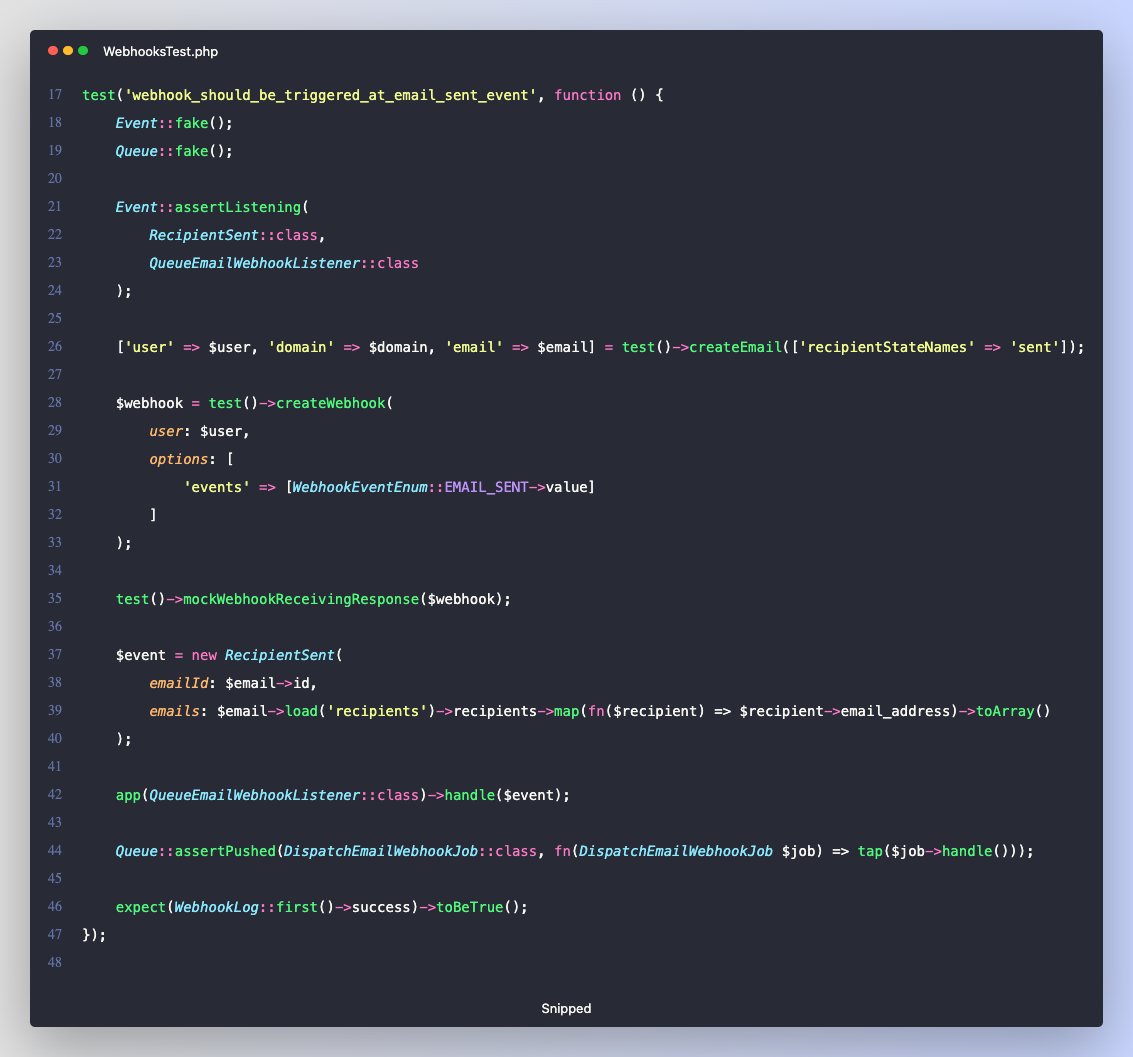Click line number 17

[55, 95]
